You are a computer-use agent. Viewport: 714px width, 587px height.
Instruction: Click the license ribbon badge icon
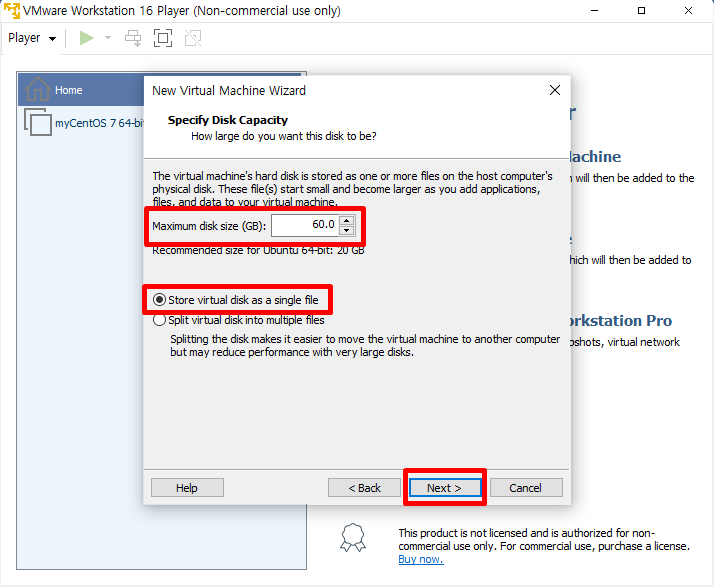tap(353, 538)
